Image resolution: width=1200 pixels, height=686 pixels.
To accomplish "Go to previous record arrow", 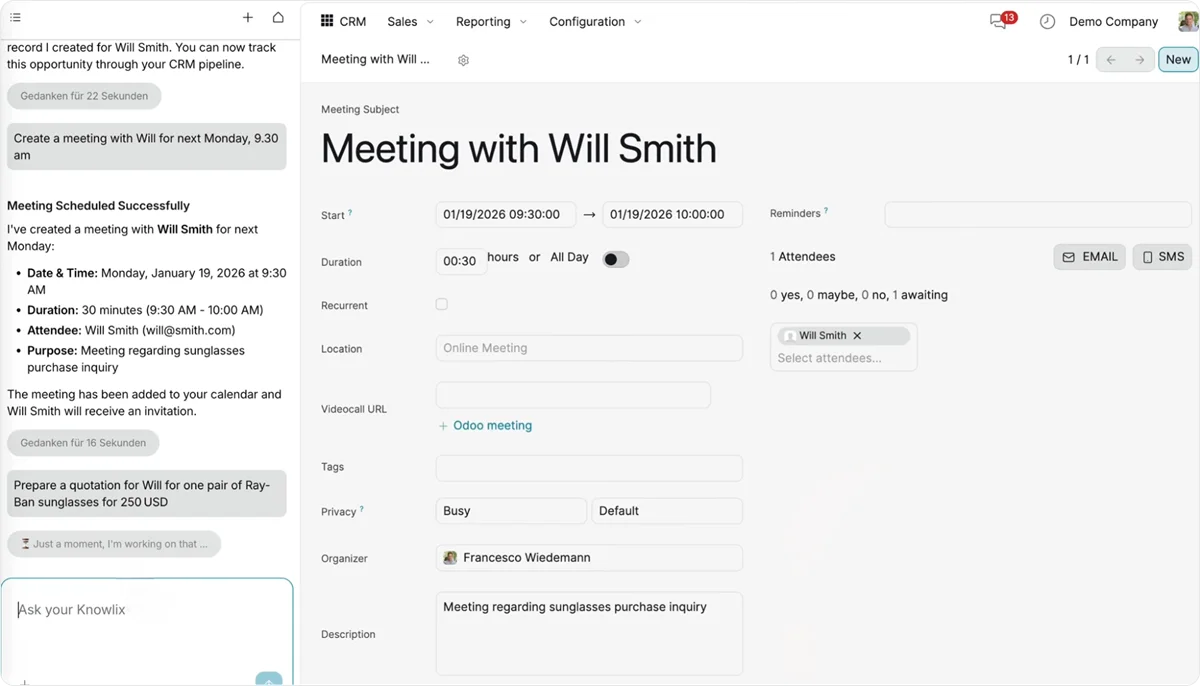I will tap(1110, 60).
